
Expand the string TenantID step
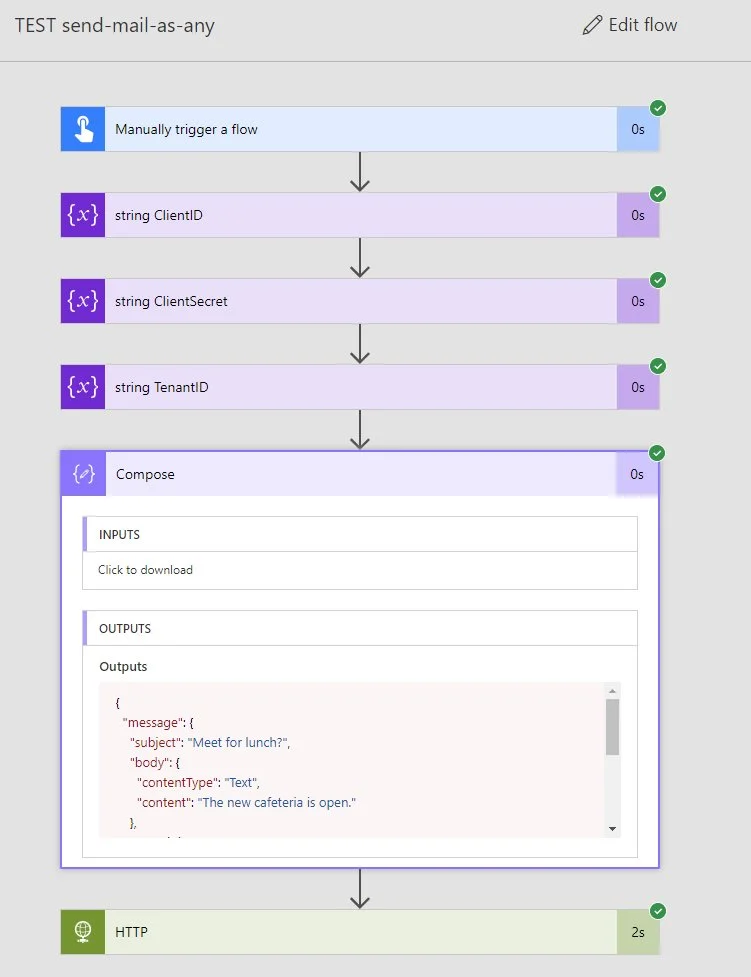click(x=360, y=387)
